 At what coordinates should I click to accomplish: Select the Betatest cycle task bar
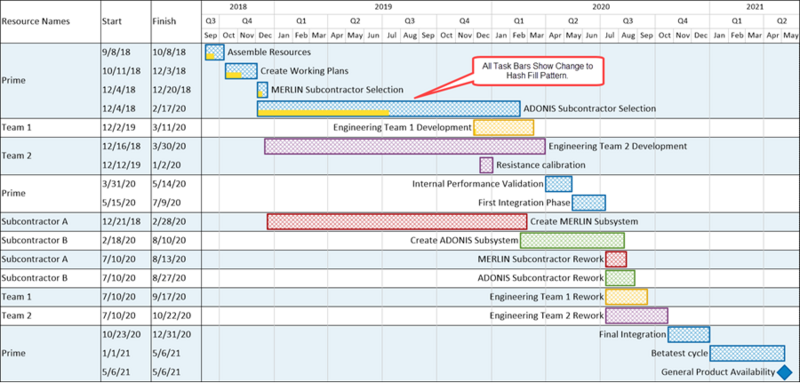(747, 353)
